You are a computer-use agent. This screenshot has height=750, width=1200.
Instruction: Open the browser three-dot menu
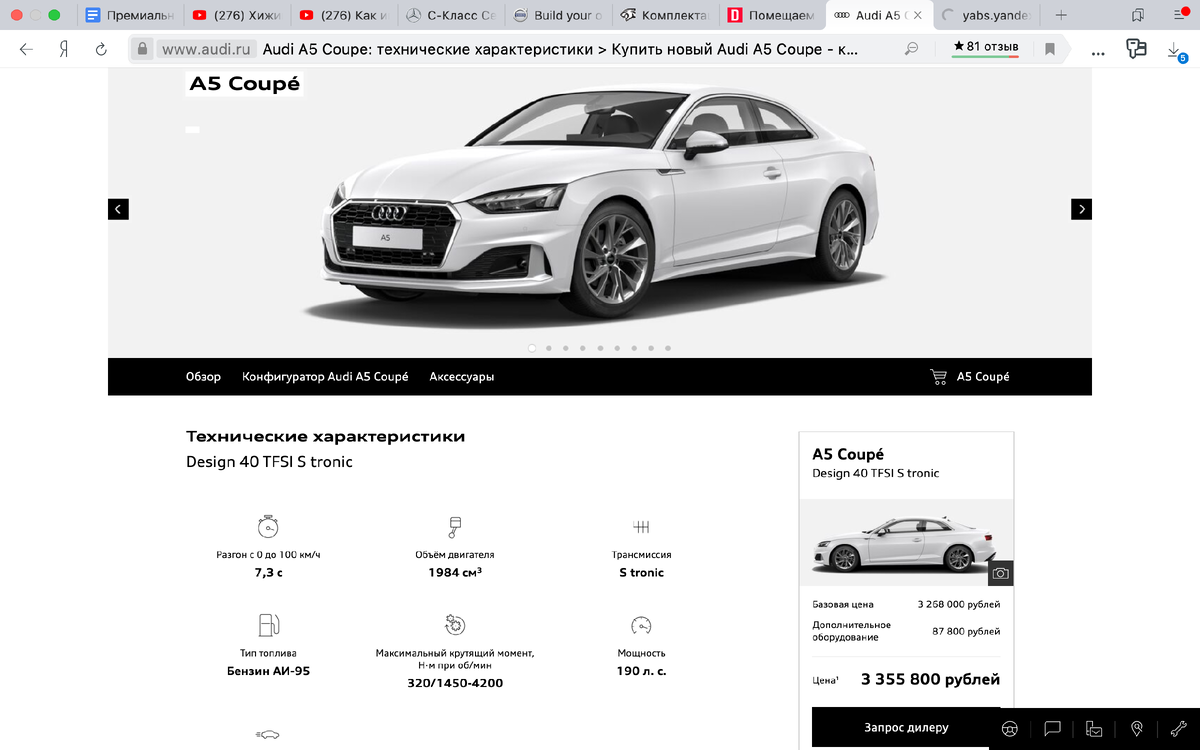1098,50
